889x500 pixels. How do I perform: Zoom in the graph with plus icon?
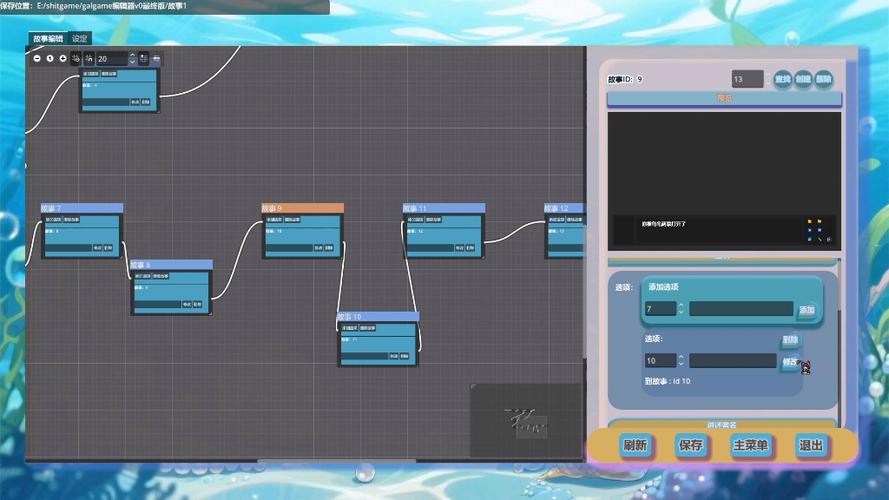[x=63, y=58]
